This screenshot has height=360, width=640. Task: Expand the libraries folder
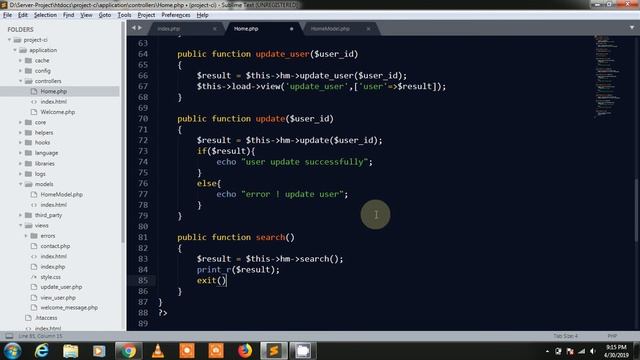tap(20, 164)
